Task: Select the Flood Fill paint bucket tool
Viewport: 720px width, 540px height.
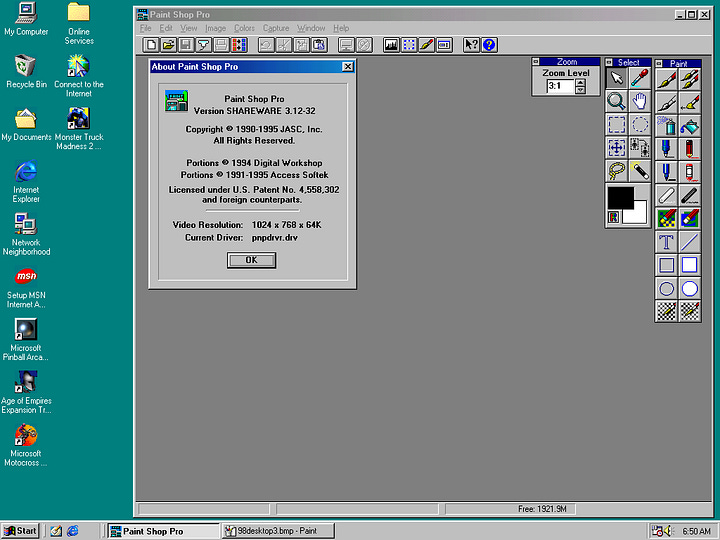Action: pos(690,126)
